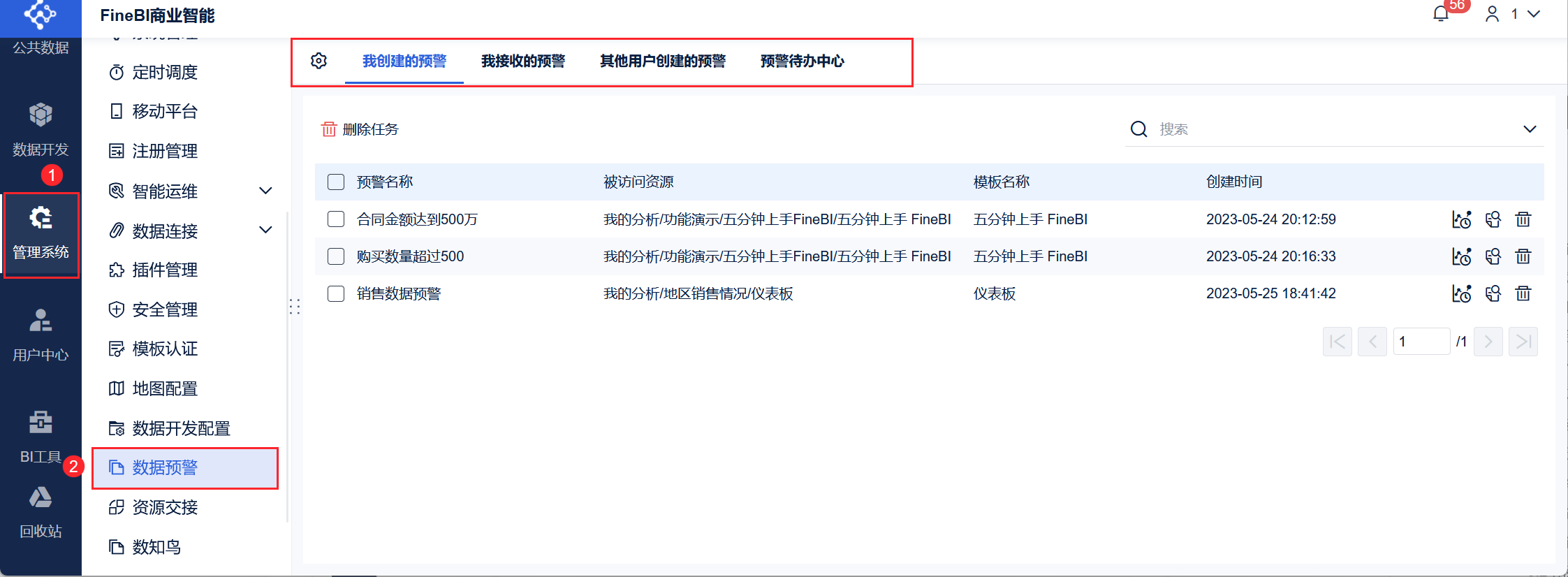This screenshot has height=577, width=1568.
Task: Switch to the 预警待办中心 tab
Action: (803, 61)
